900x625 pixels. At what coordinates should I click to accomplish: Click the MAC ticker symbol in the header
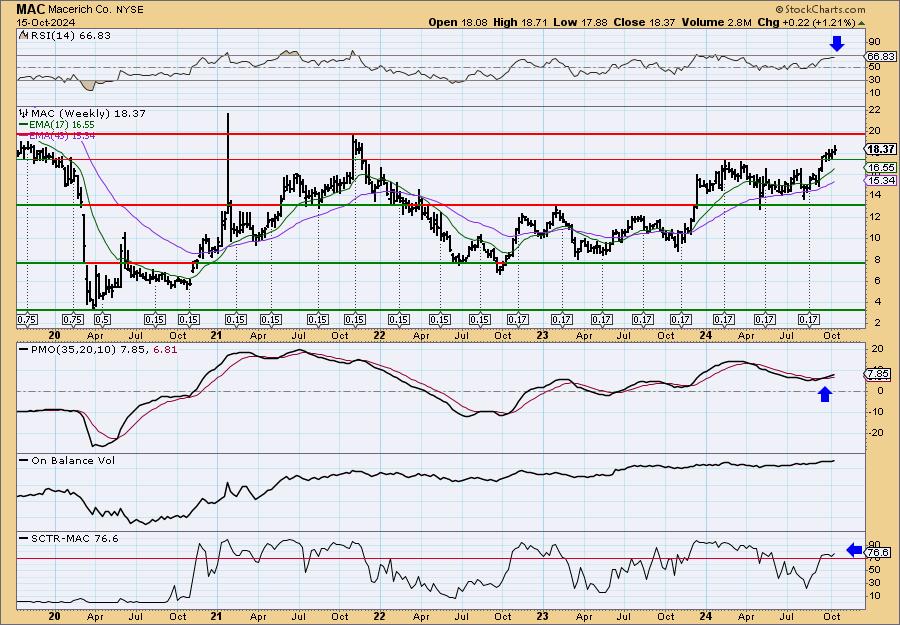[30, 9]
